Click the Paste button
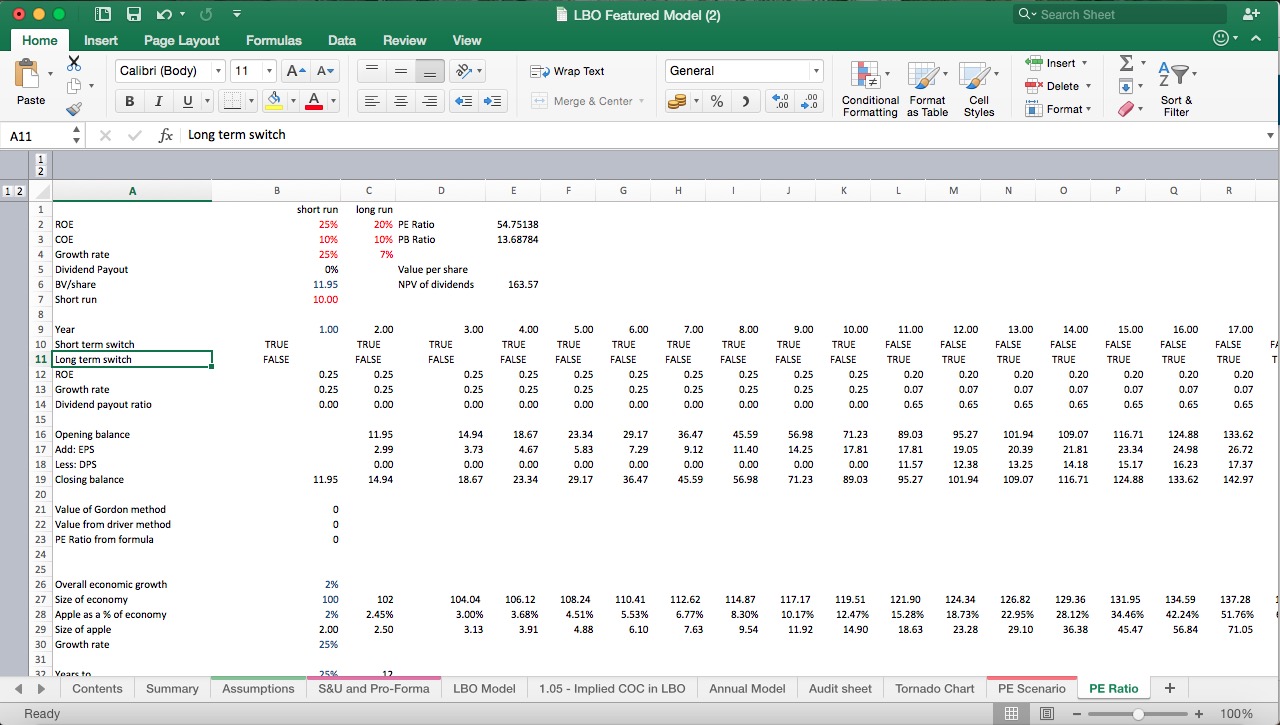The width and height of the screenshot is (1280, 725). coord(31,82)
